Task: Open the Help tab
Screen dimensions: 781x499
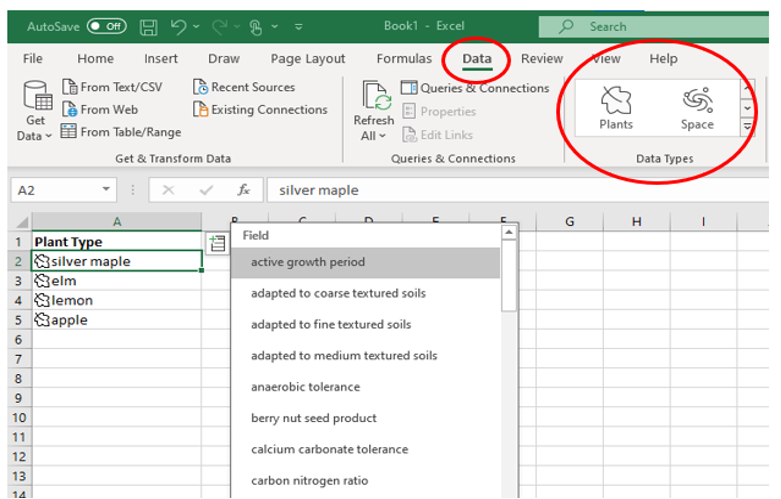Action: coord(663,59)
